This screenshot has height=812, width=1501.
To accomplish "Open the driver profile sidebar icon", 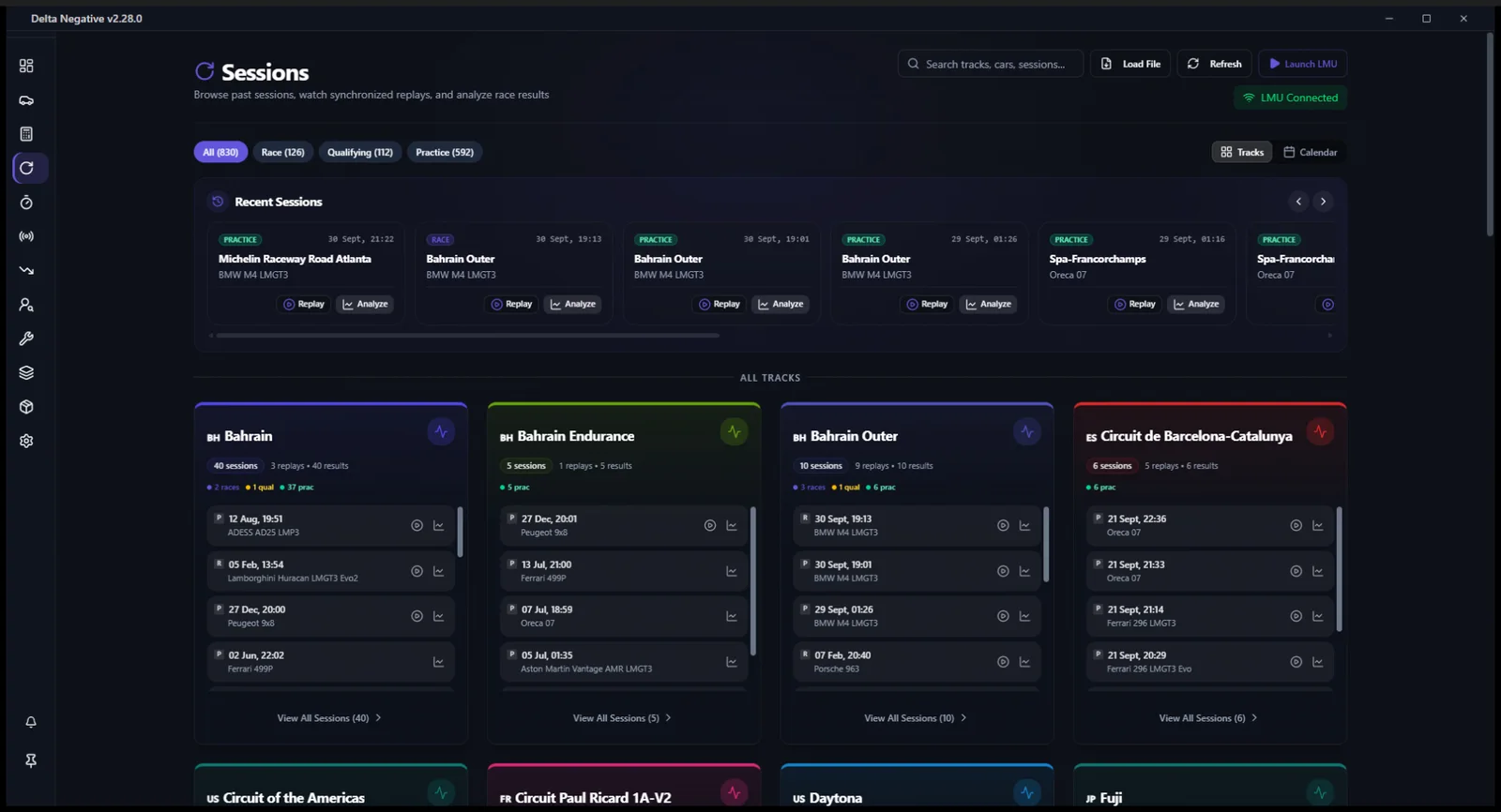I will (26, 305).
